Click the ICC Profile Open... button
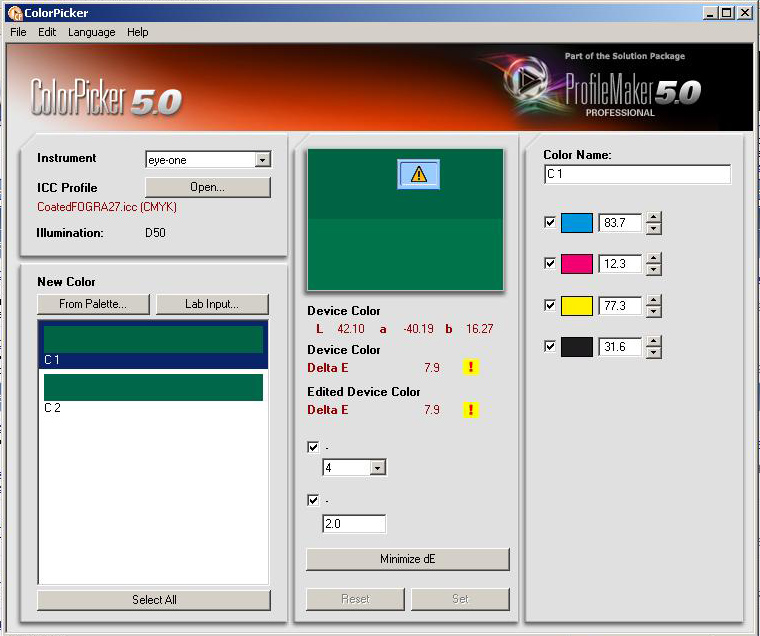Screen dimensions: 760x636 click(207, 187)
